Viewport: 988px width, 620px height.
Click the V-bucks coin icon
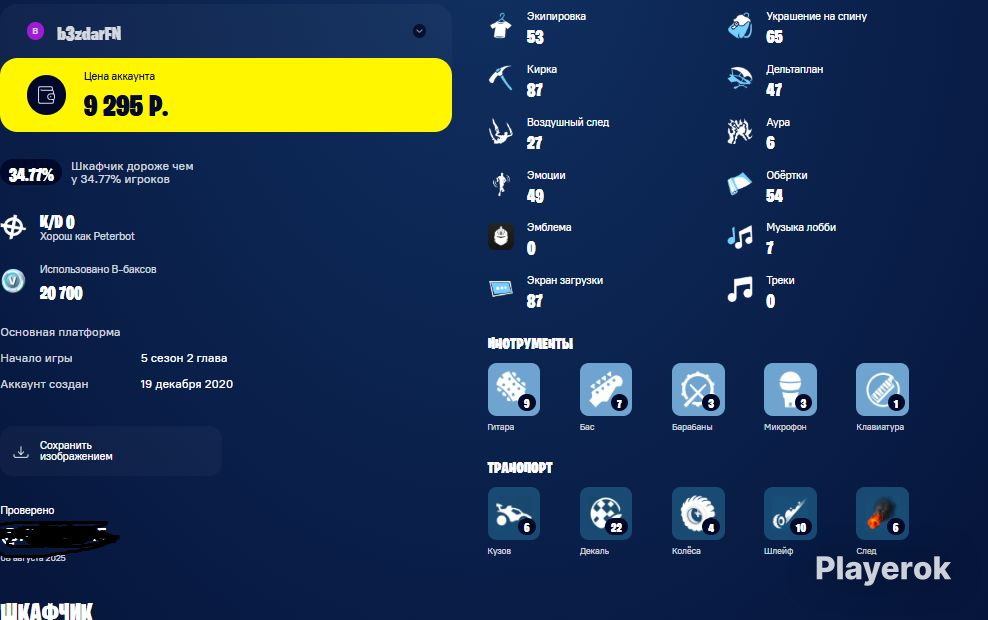13,281
